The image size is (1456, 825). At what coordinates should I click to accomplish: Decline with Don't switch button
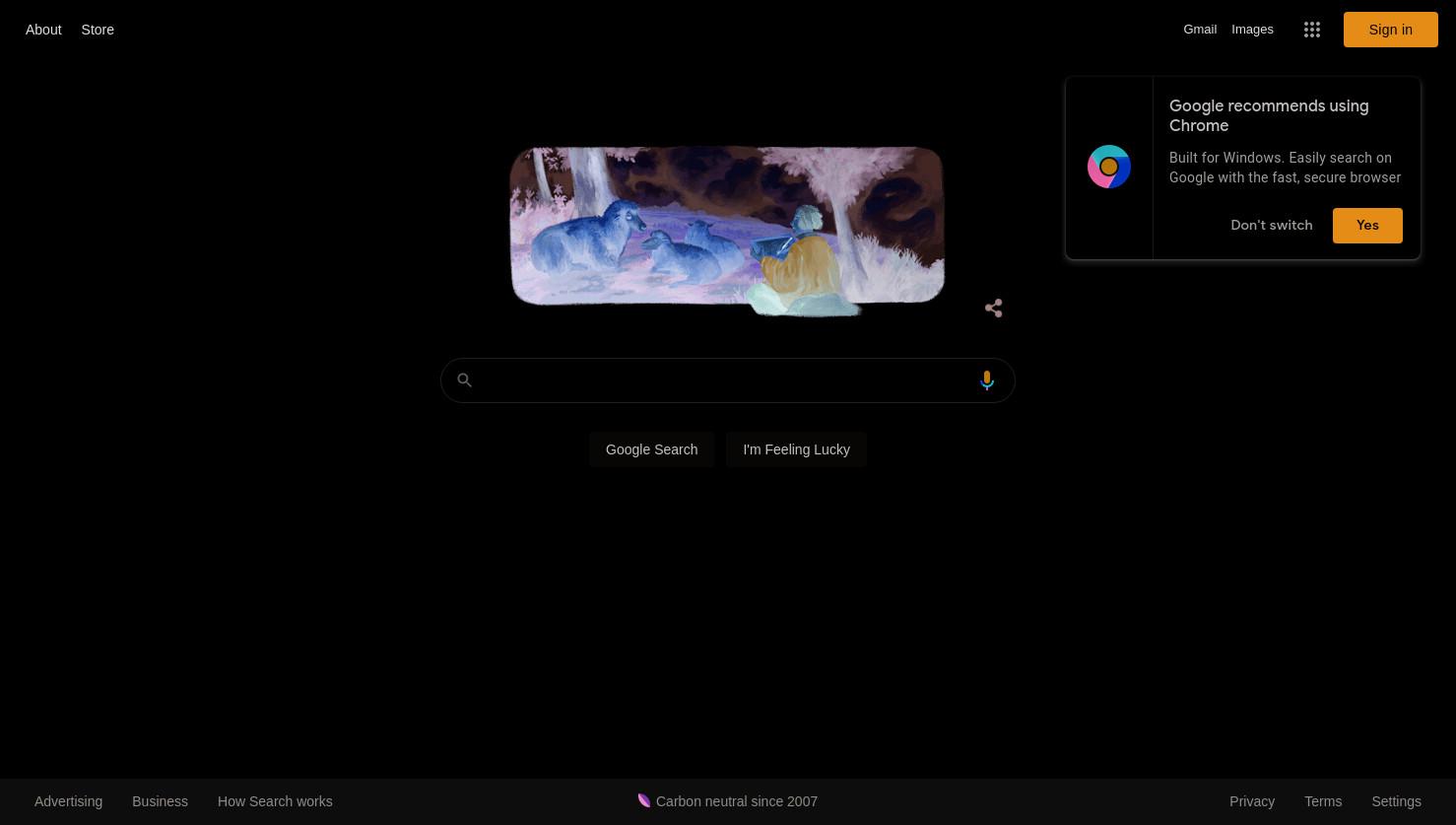tap(1271, 225)
